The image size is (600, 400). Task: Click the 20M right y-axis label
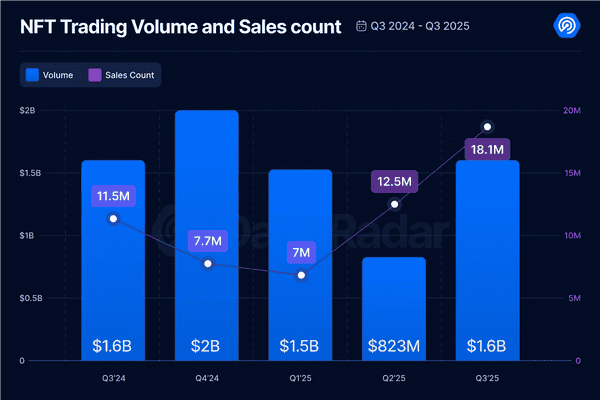pyautogui.click(x=572, y=110)
